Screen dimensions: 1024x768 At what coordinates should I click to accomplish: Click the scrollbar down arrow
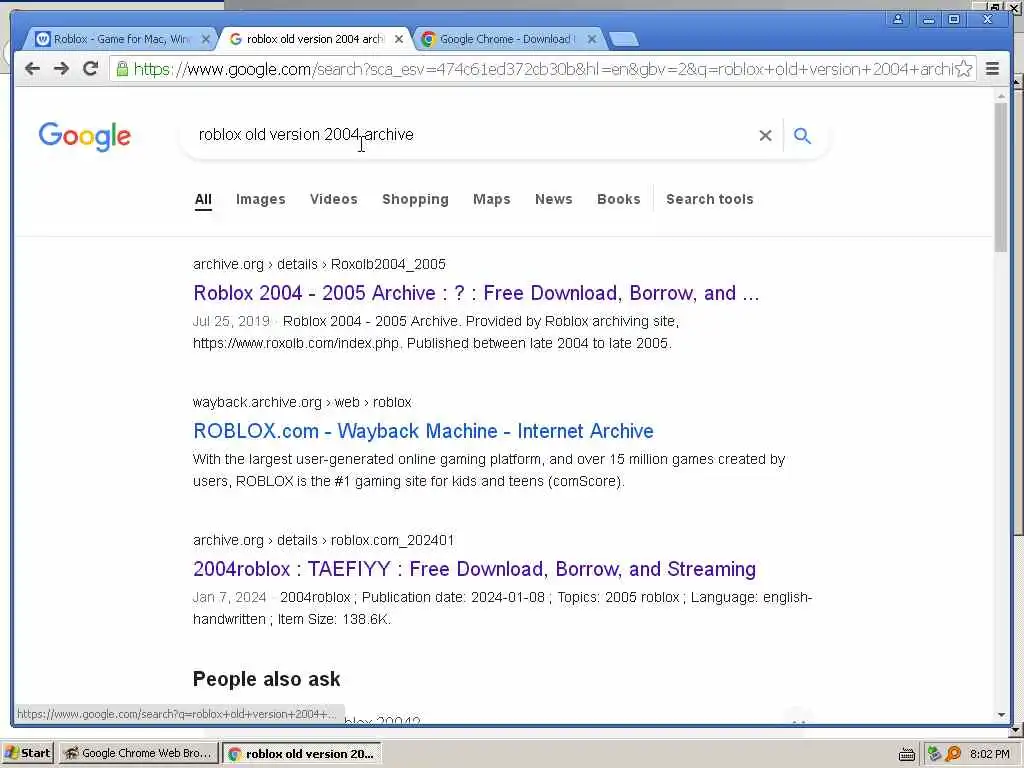[x=1001, y=715]
